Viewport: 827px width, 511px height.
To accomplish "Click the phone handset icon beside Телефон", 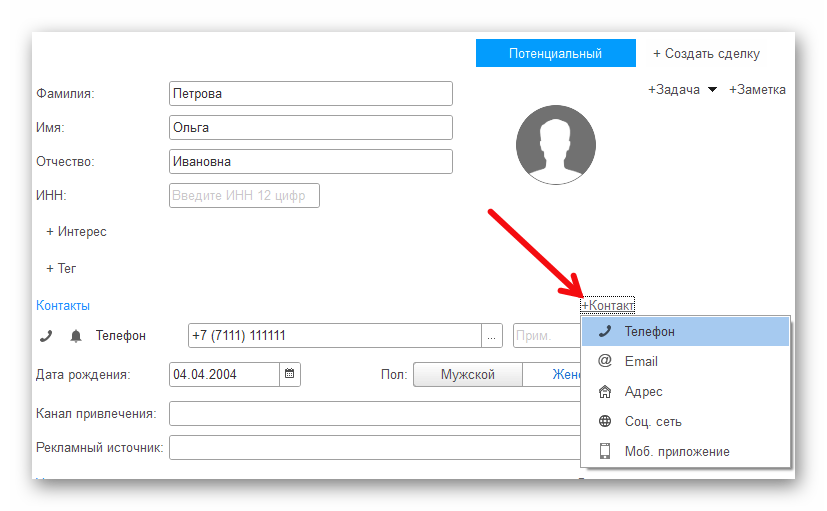I will [x=45, y=337].
